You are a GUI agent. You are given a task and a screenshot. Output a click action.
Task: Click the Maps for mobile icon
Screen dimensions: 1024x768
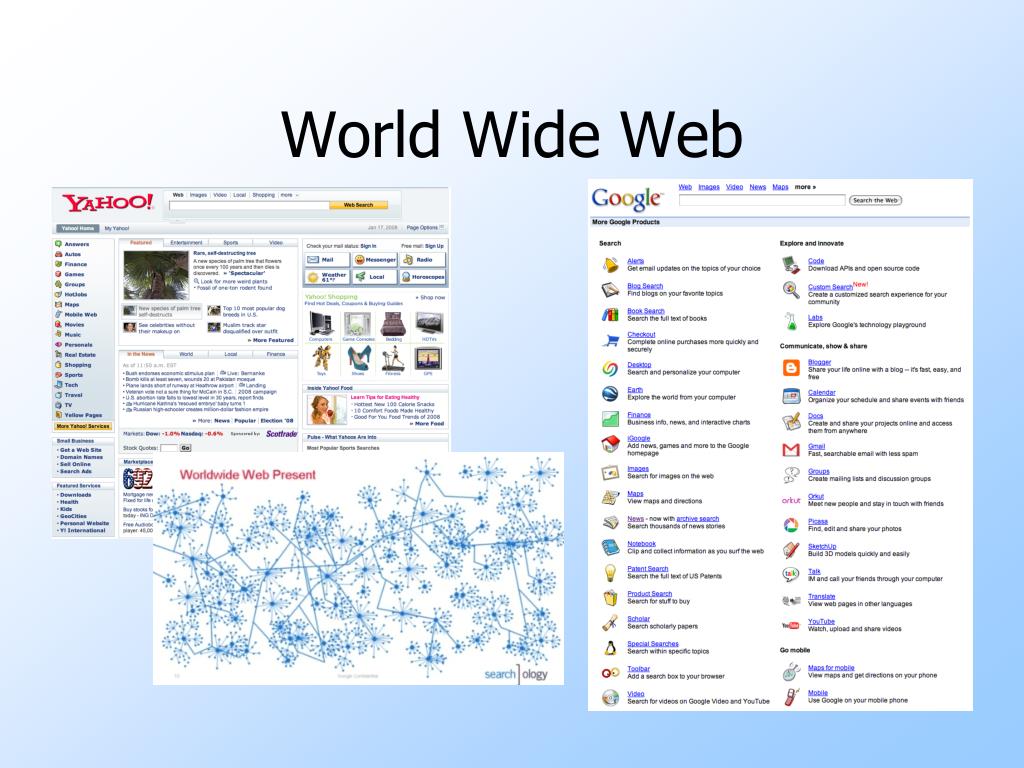pyautogui.click(x=791, y=671)
